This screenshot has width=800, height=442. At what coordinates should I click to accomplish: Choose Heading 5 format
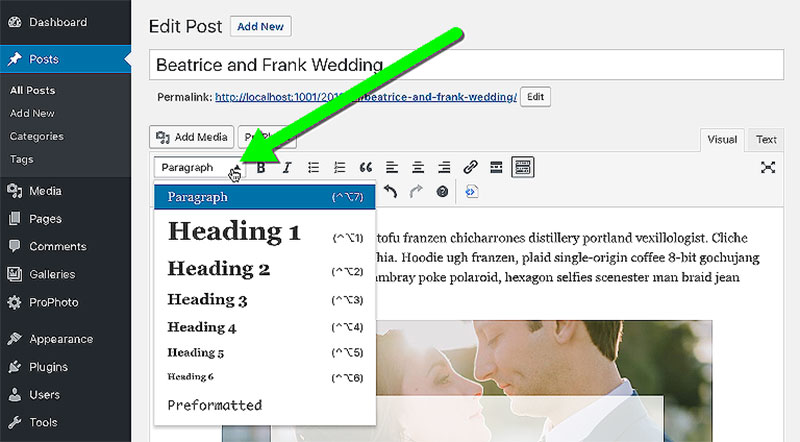[x=265, y=353]
